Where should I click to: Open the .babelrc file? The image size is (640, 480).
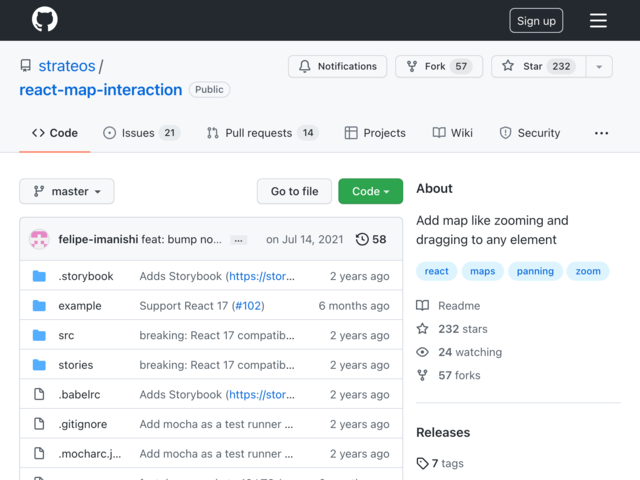coord(79,395)
